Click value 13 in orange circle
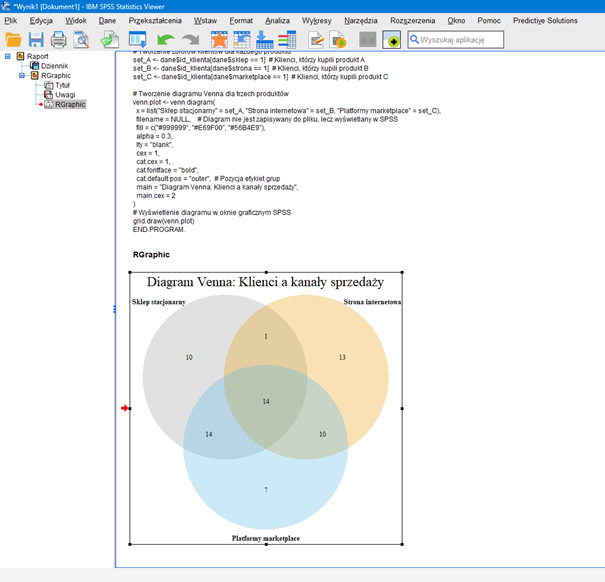605x582 pixels. point(342,357)
